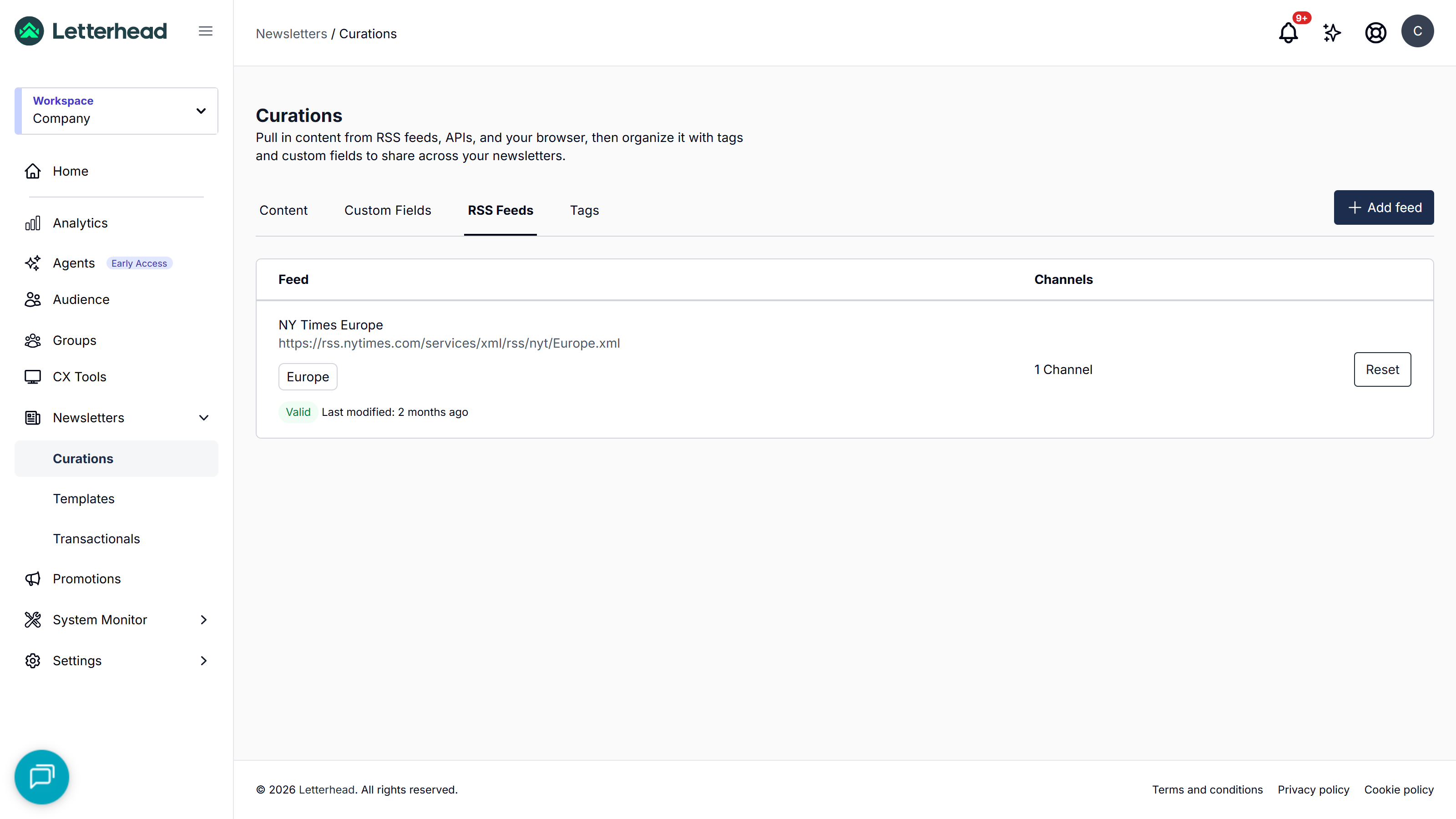This screenshot has width=1456, height=819.
Task: Select the RSS Feeds tab
Action: point(500,210)
